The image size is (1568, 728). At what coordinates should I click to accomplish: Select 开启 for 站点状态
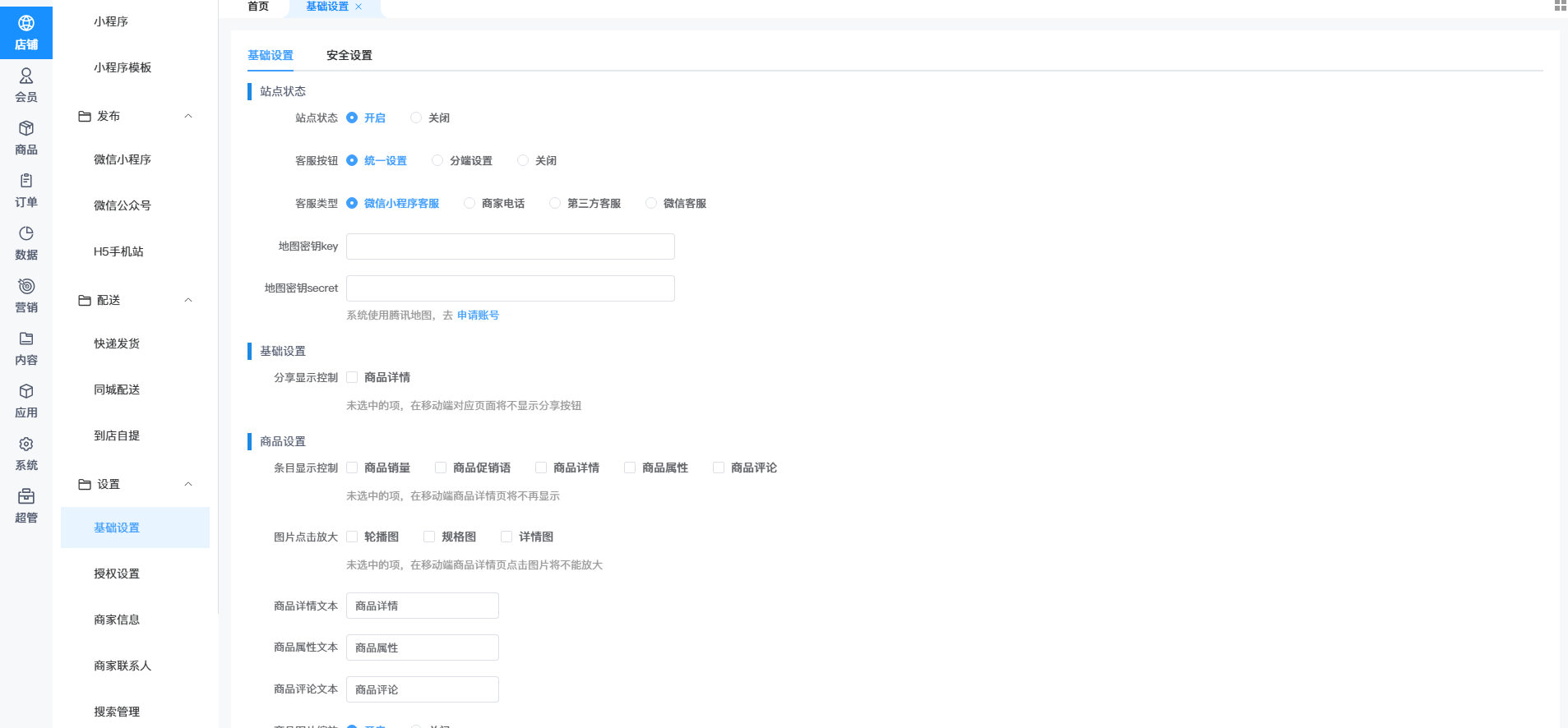coord(366,117)
